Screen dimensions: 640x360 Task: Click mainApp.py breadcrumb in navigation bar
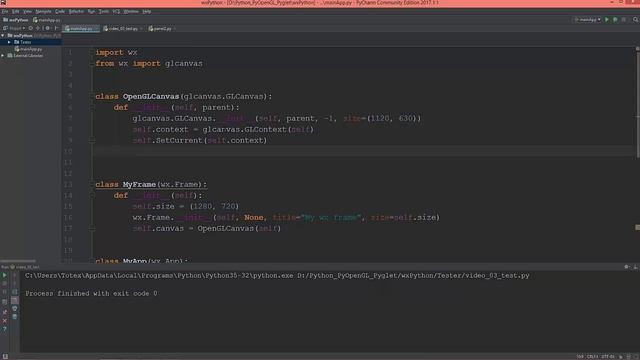(47, 20)
